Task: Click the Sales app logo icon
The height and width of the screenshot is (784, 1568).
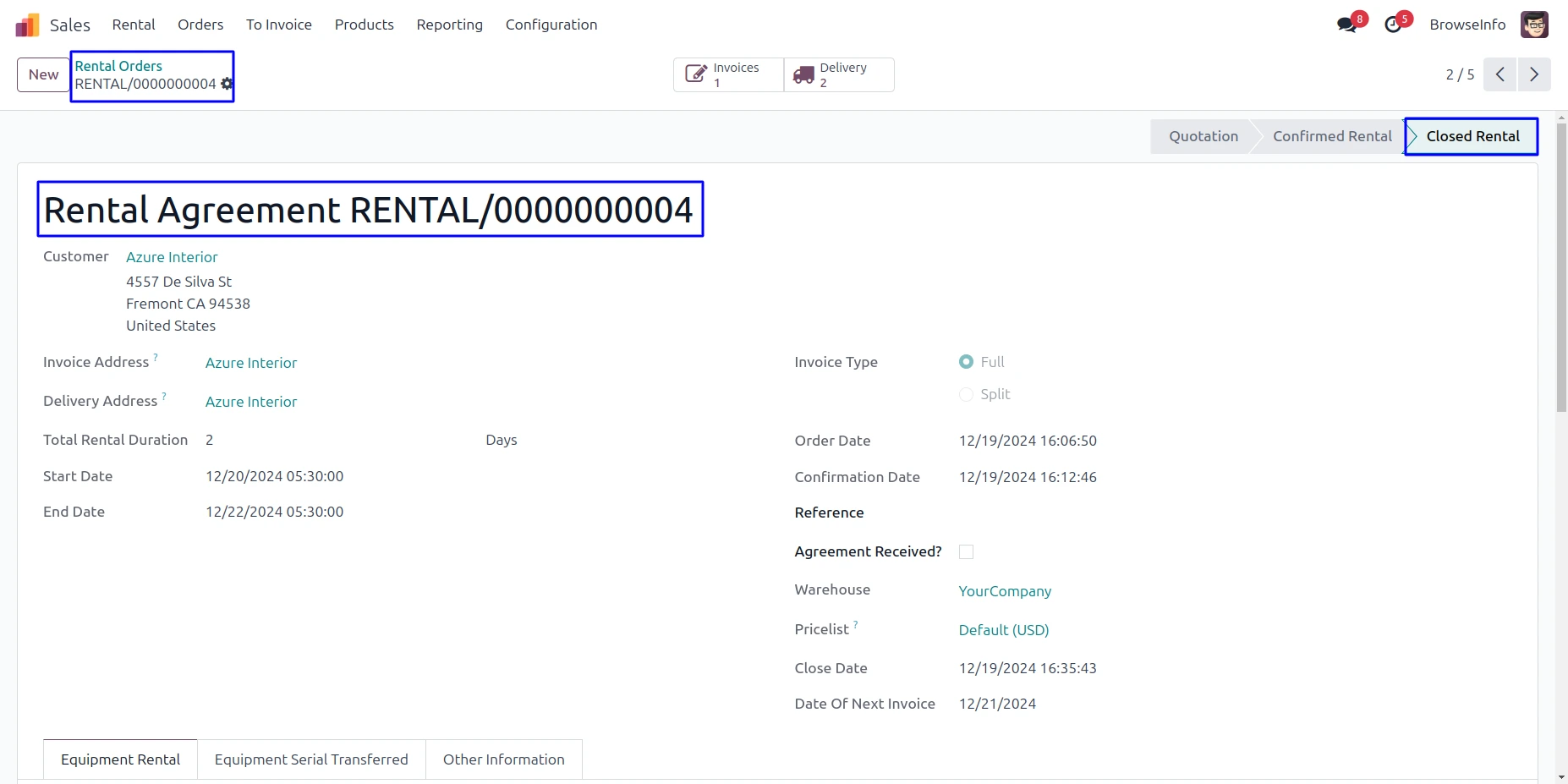Action: click(27, 25)
